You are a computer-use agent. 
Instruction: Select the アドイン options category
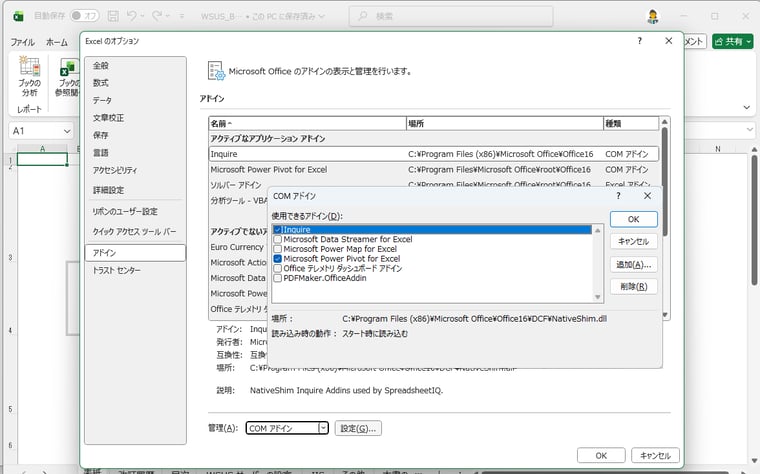(x=135, y=253)
